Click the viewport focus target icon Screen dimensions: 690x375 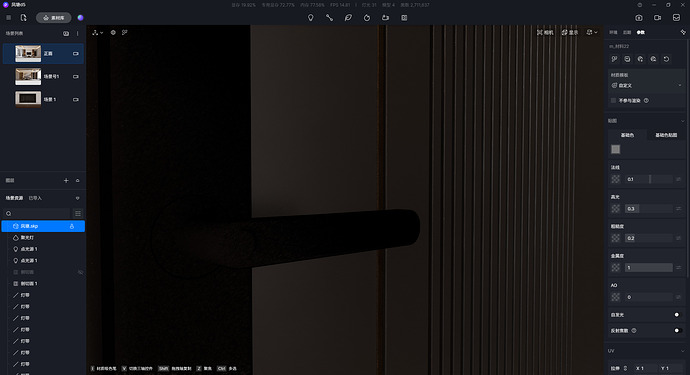click(x=113, y=33)
